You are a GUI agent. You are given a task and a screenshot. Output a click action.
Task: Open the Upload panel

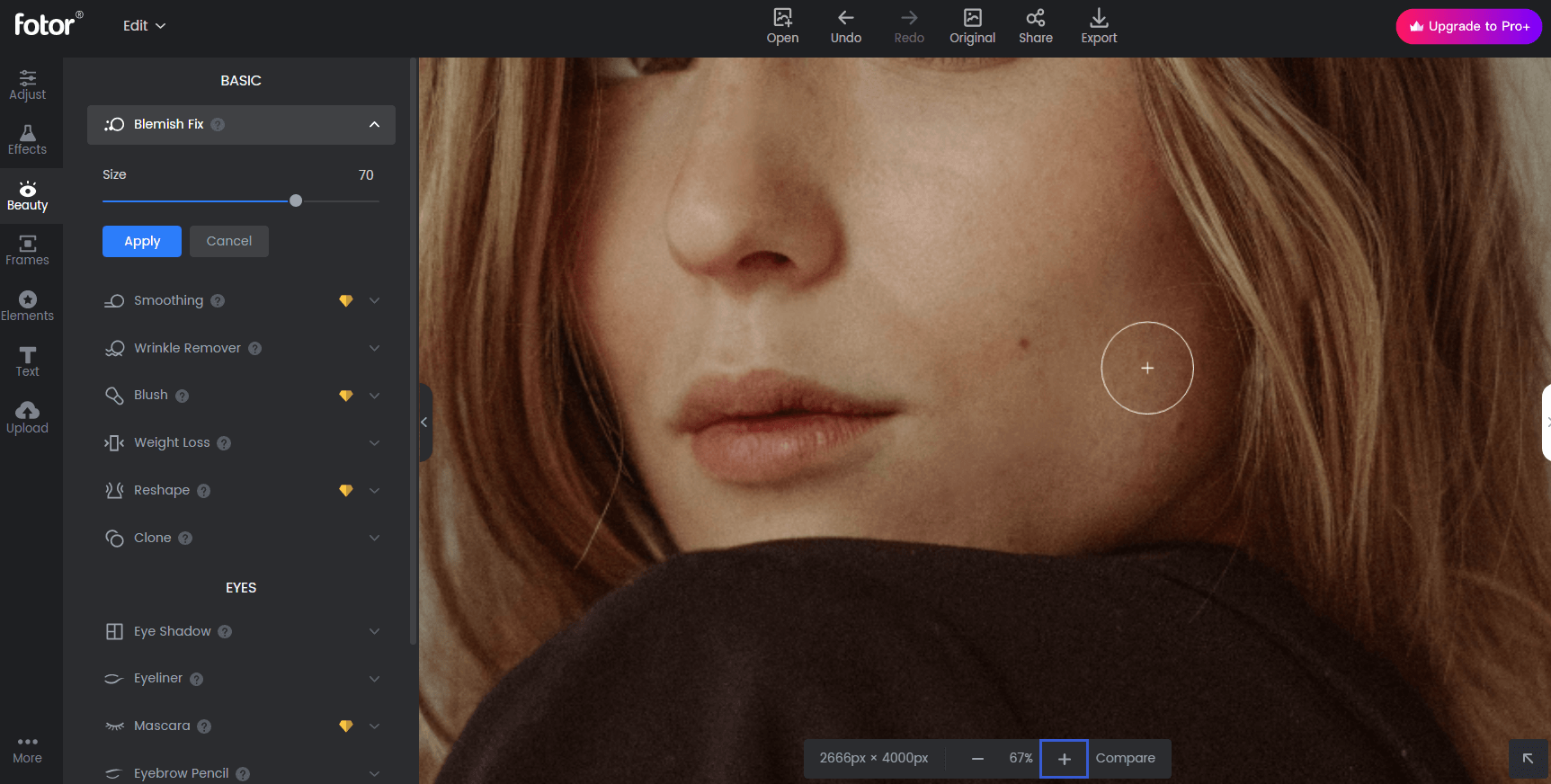tap(28, 418)
